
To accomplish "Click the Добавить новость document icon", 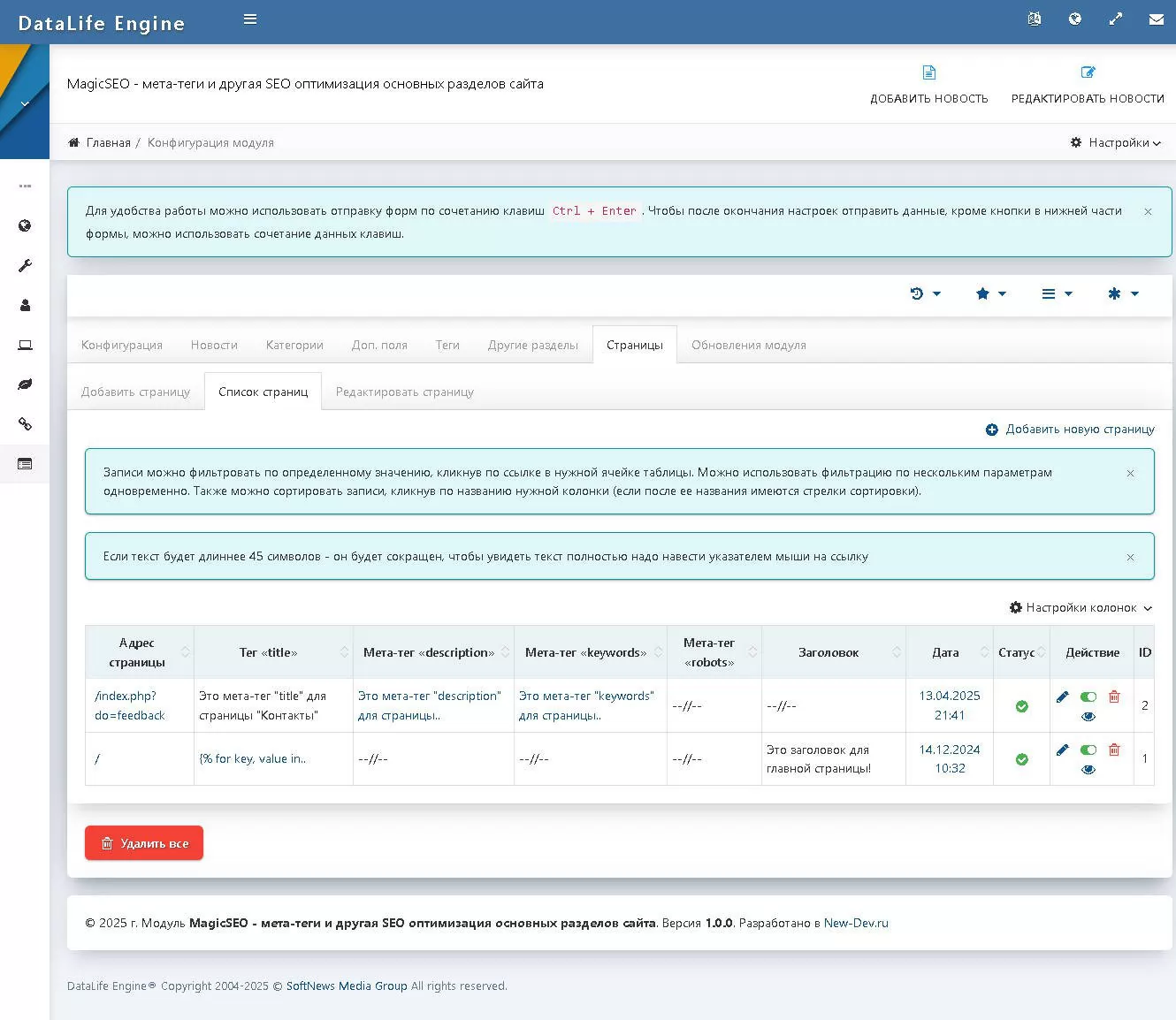I will pyautogui.click(x=928, y=72).
